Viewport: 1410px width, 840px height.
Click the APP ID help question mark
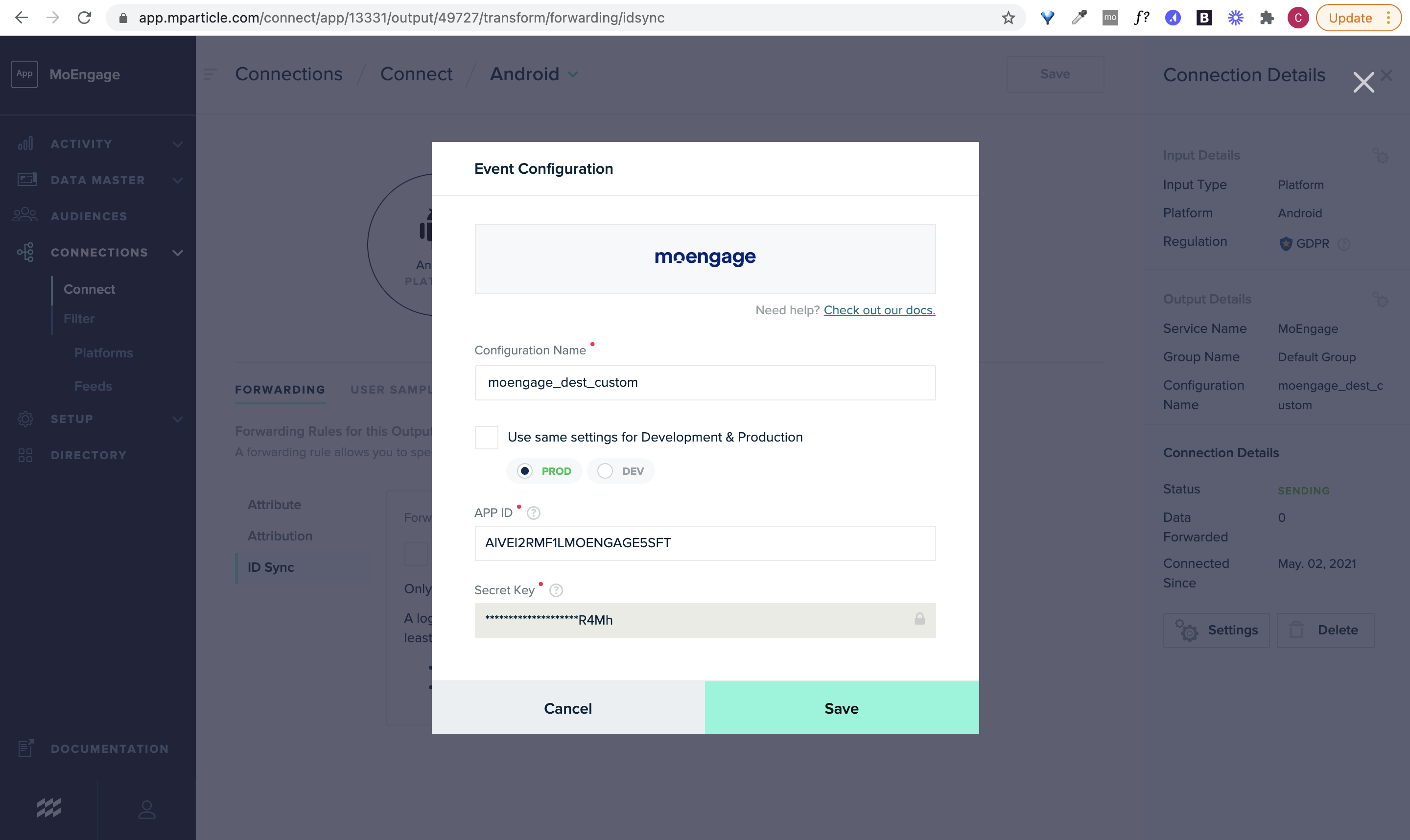(x=533, y=513)
